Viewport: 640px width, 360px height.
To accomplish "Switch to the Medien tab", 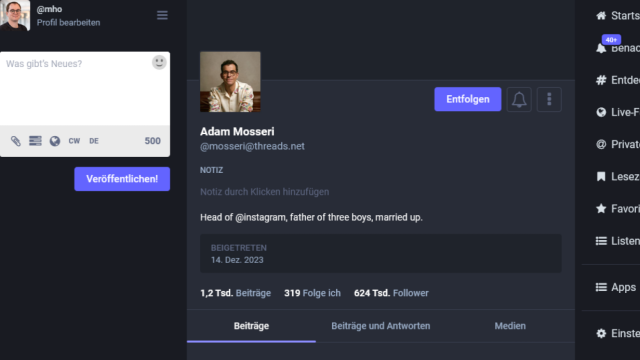I will [510, 326].
